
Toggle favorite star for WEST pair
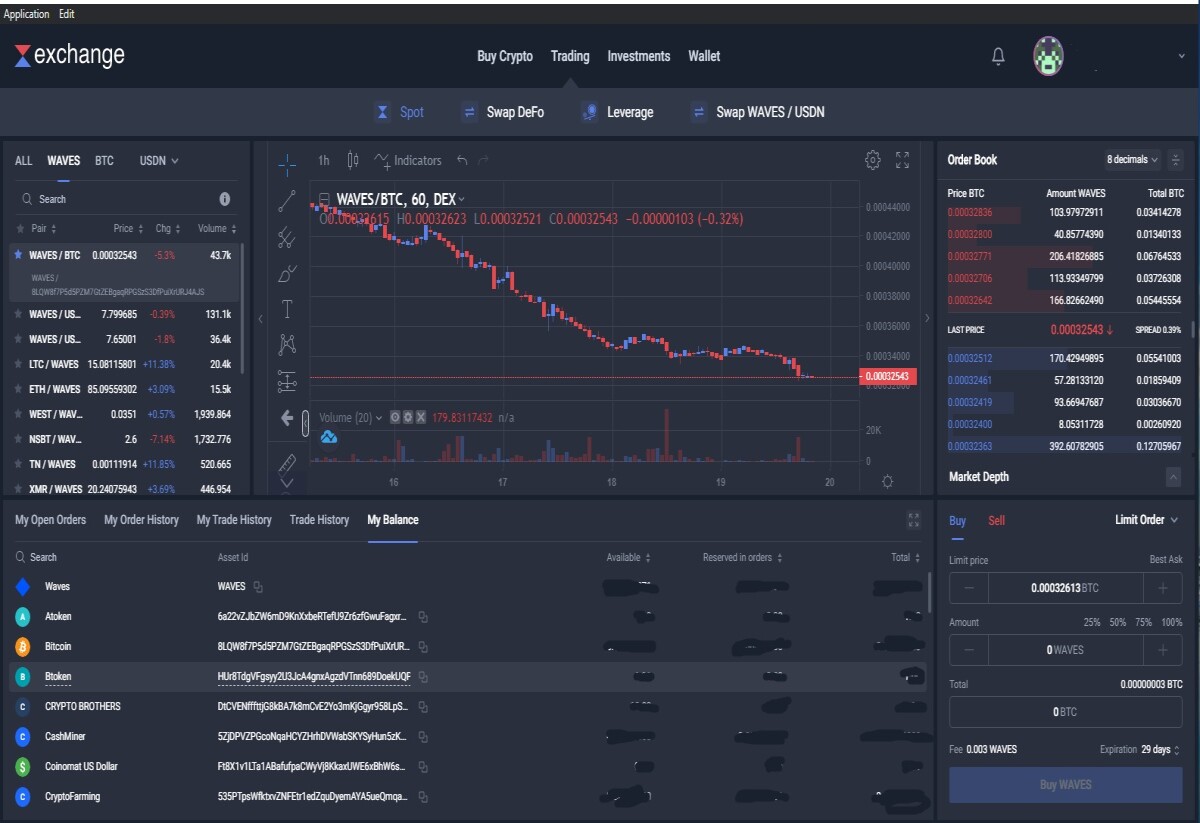19,413
